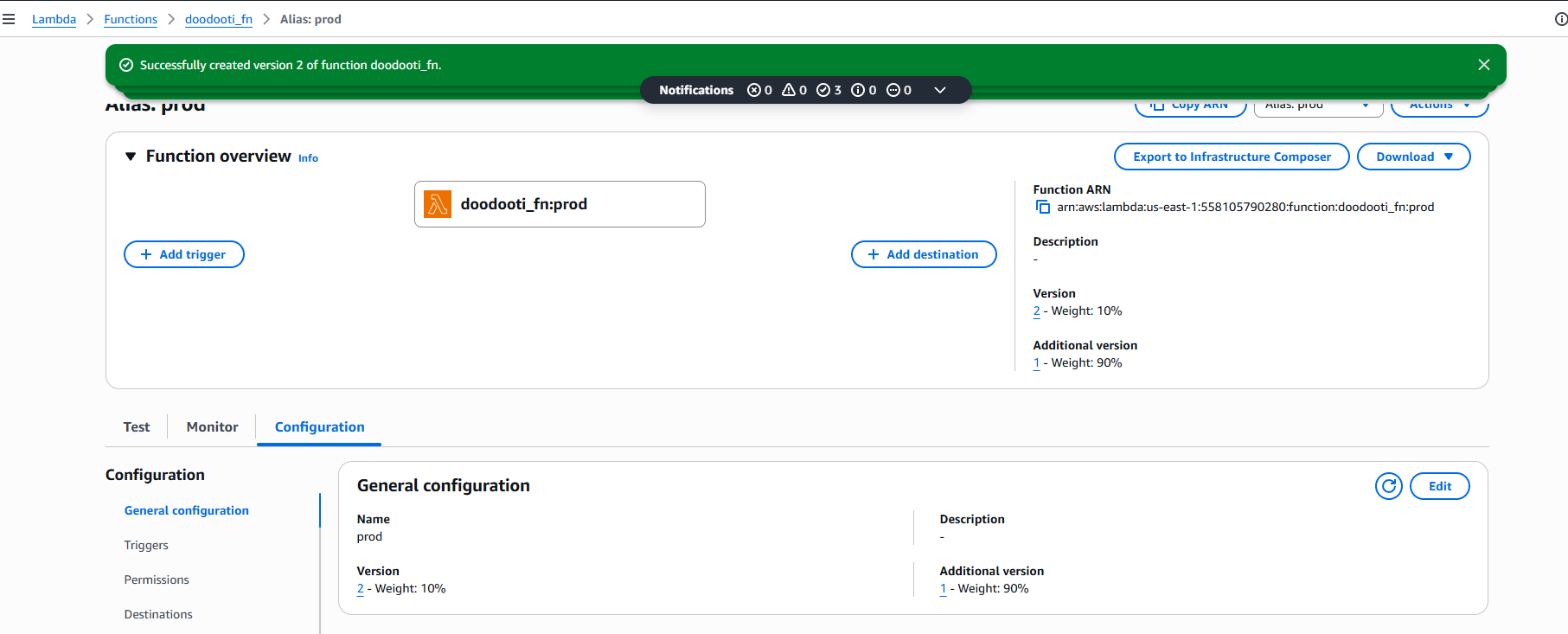Click the orange Lambda function icon

(438, 204)
